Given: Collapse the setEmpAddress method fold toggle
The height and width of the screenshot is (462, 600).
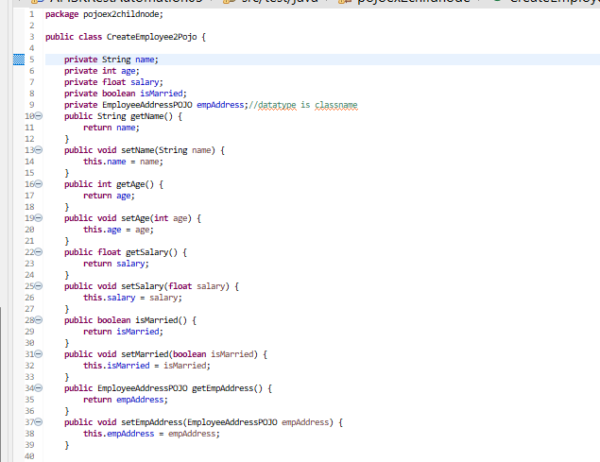Looking at the screenshot, I should (39, 422).
